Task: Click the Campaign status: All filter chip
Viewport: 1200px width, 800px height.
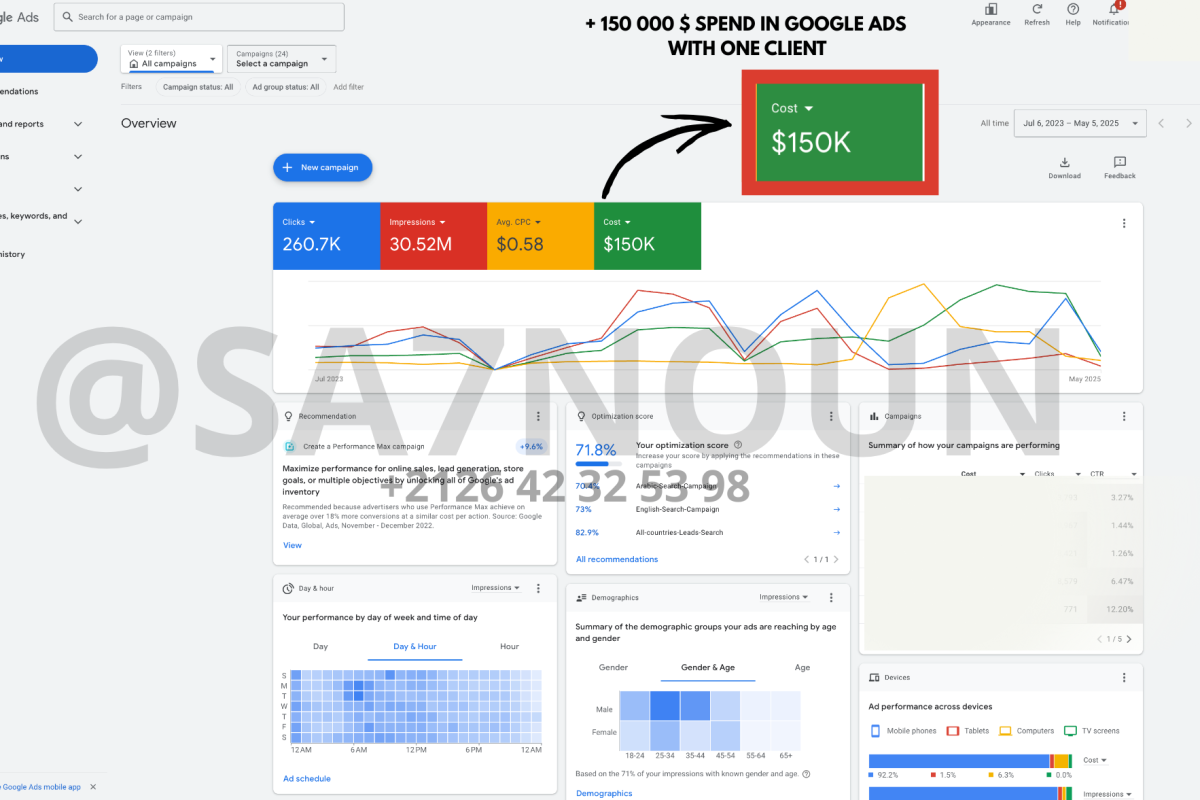Action: pyautogui.click(x=197, y=87)
